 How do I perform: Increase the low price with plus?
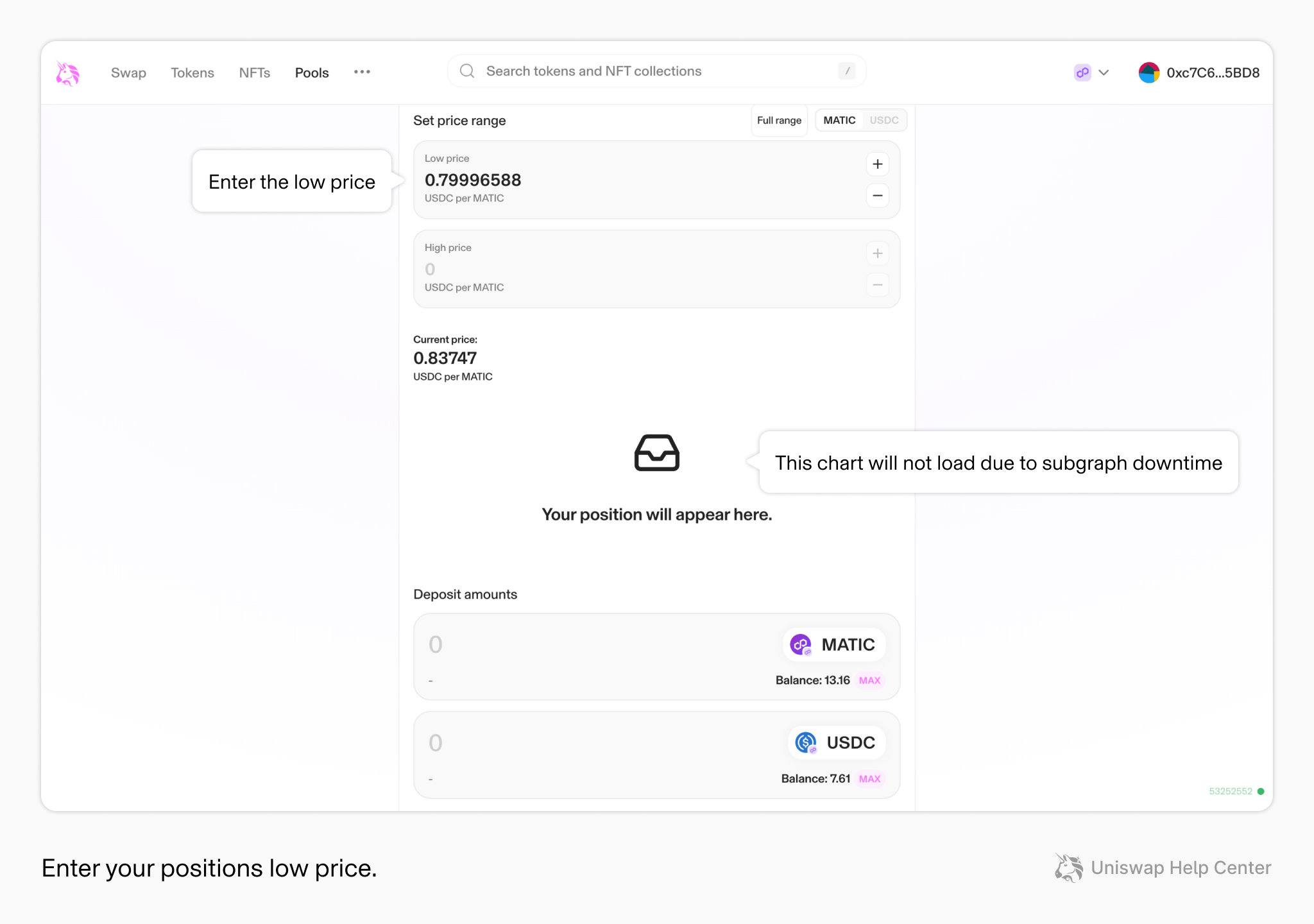(878, 164)
